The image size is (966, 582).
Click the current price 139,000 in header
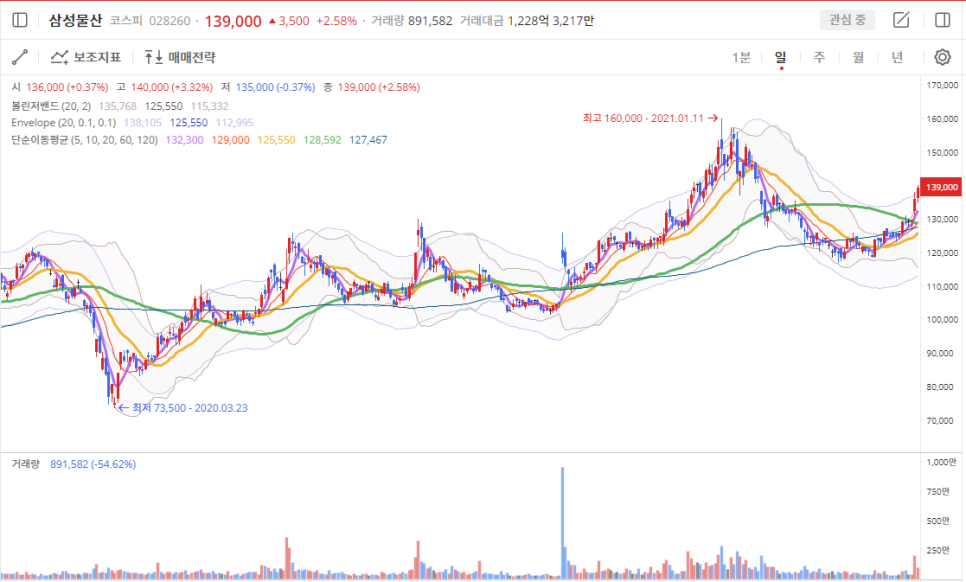[233, 21]
